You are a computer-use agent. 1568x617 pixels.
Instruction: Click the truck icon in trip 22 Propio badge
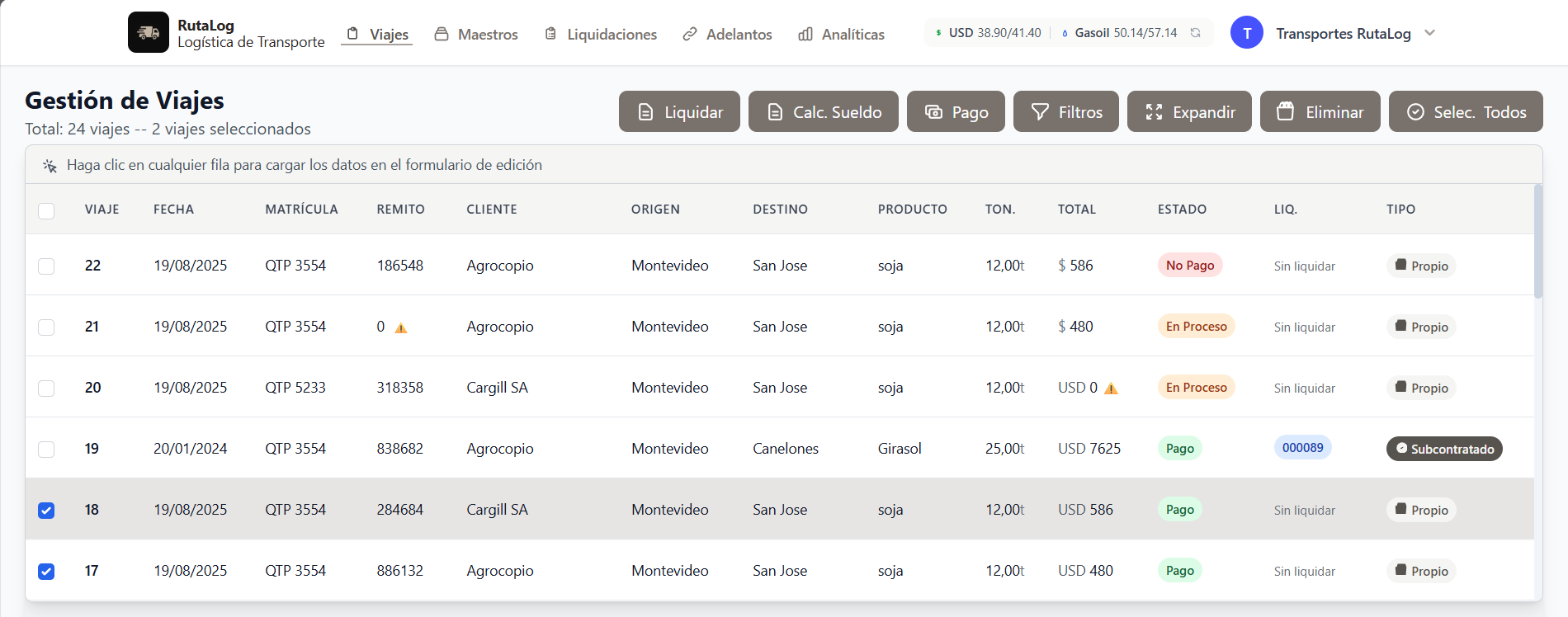click(1400, 265)
